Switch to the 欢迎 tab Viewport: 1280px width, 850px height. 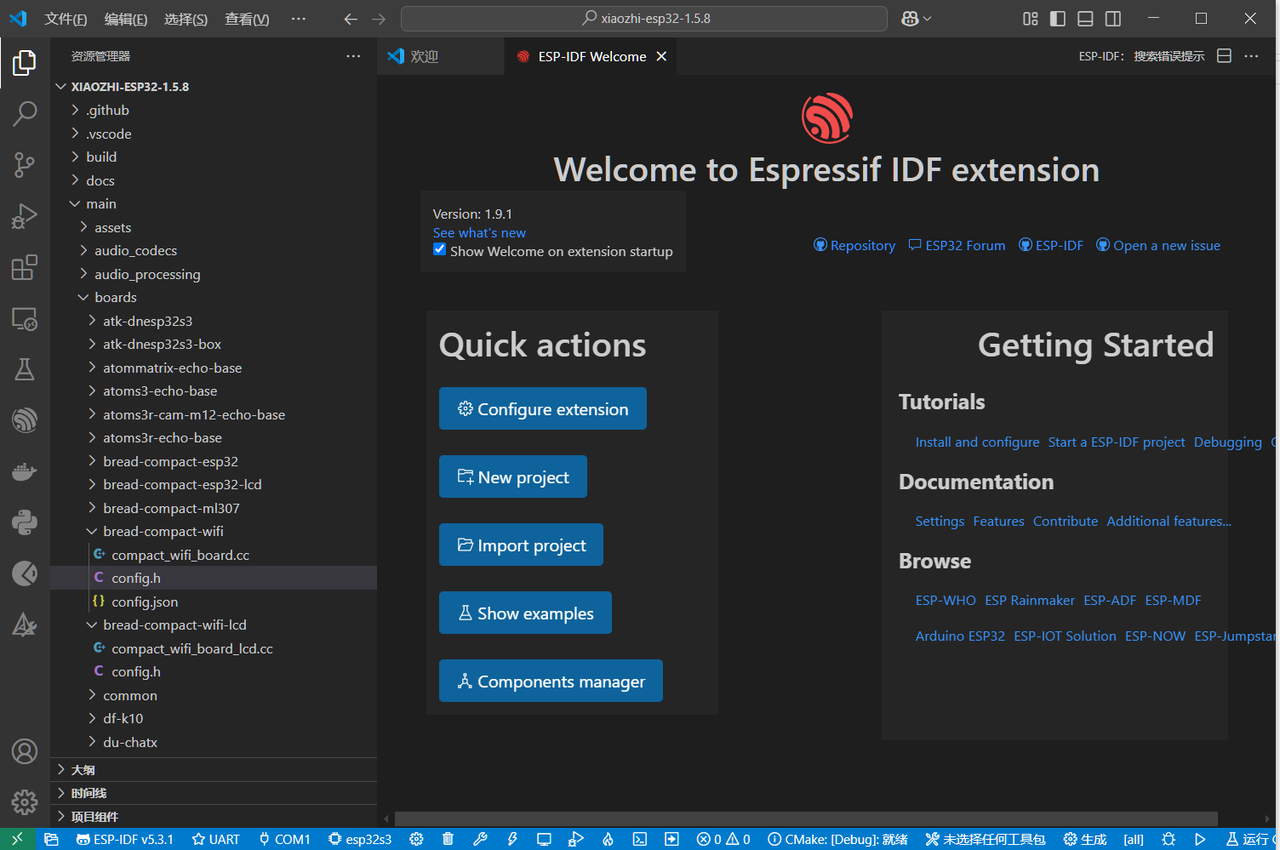point(424,57)
